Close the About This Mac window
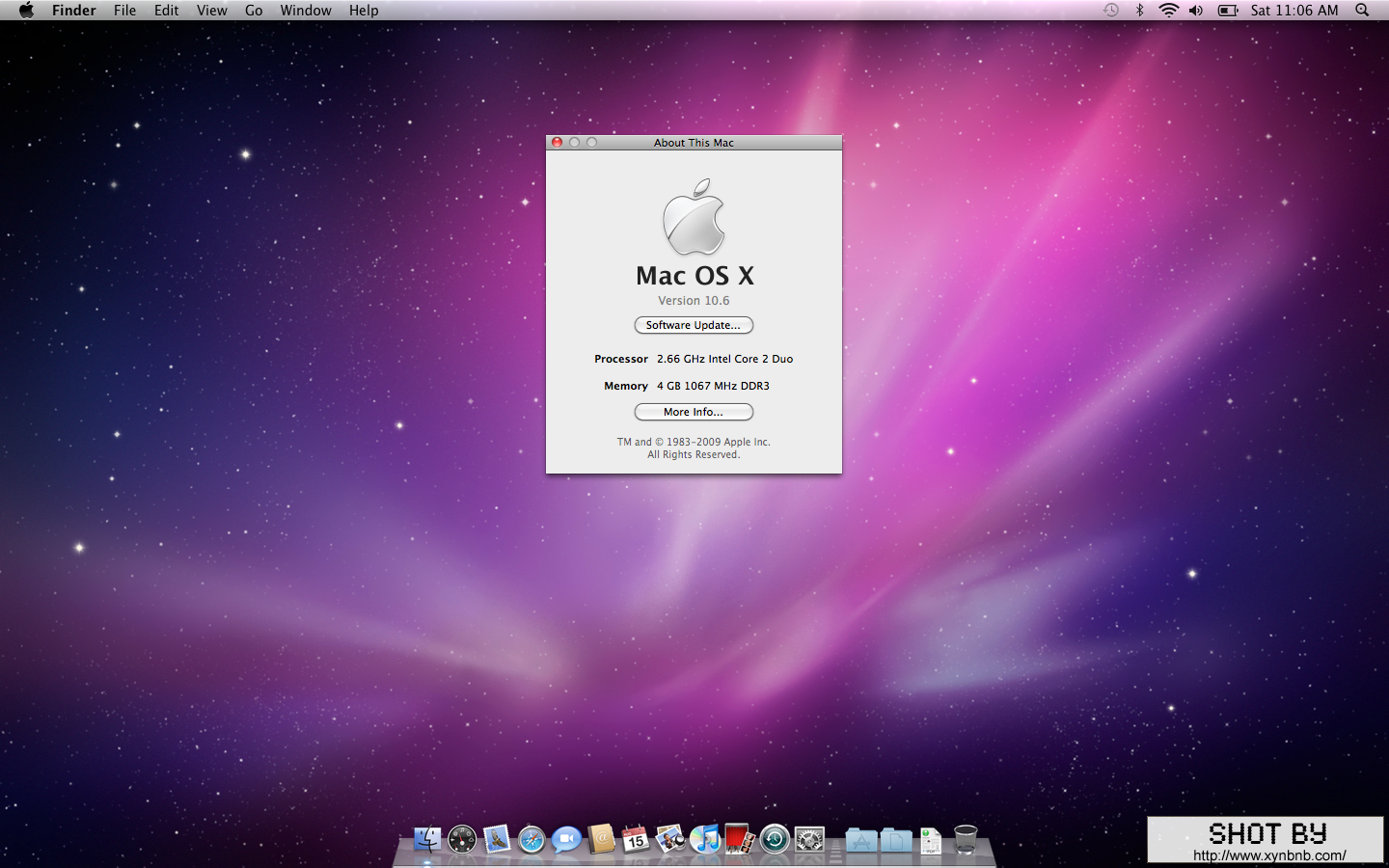The height and width of the screenshot is (868, 1389). 557,143
